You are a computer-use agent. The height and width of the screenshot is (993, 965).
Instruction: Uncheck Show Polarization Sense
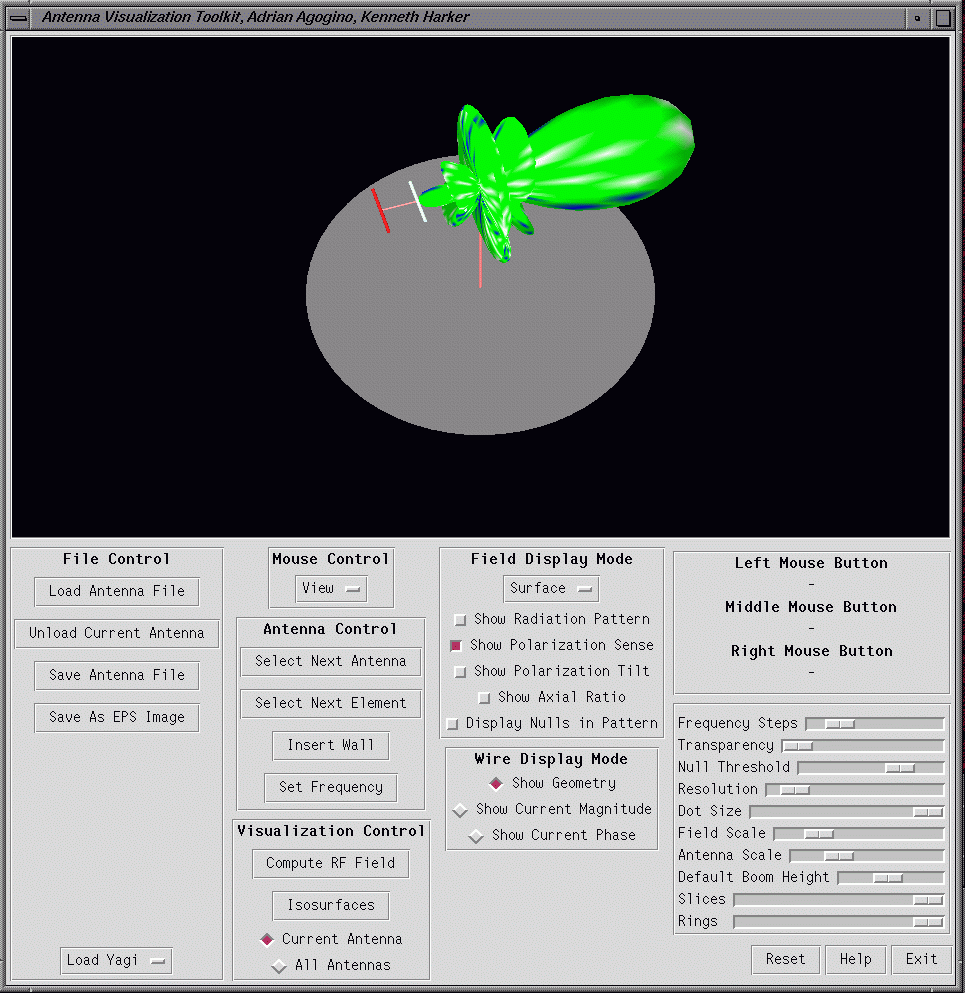tap(456, 646)
